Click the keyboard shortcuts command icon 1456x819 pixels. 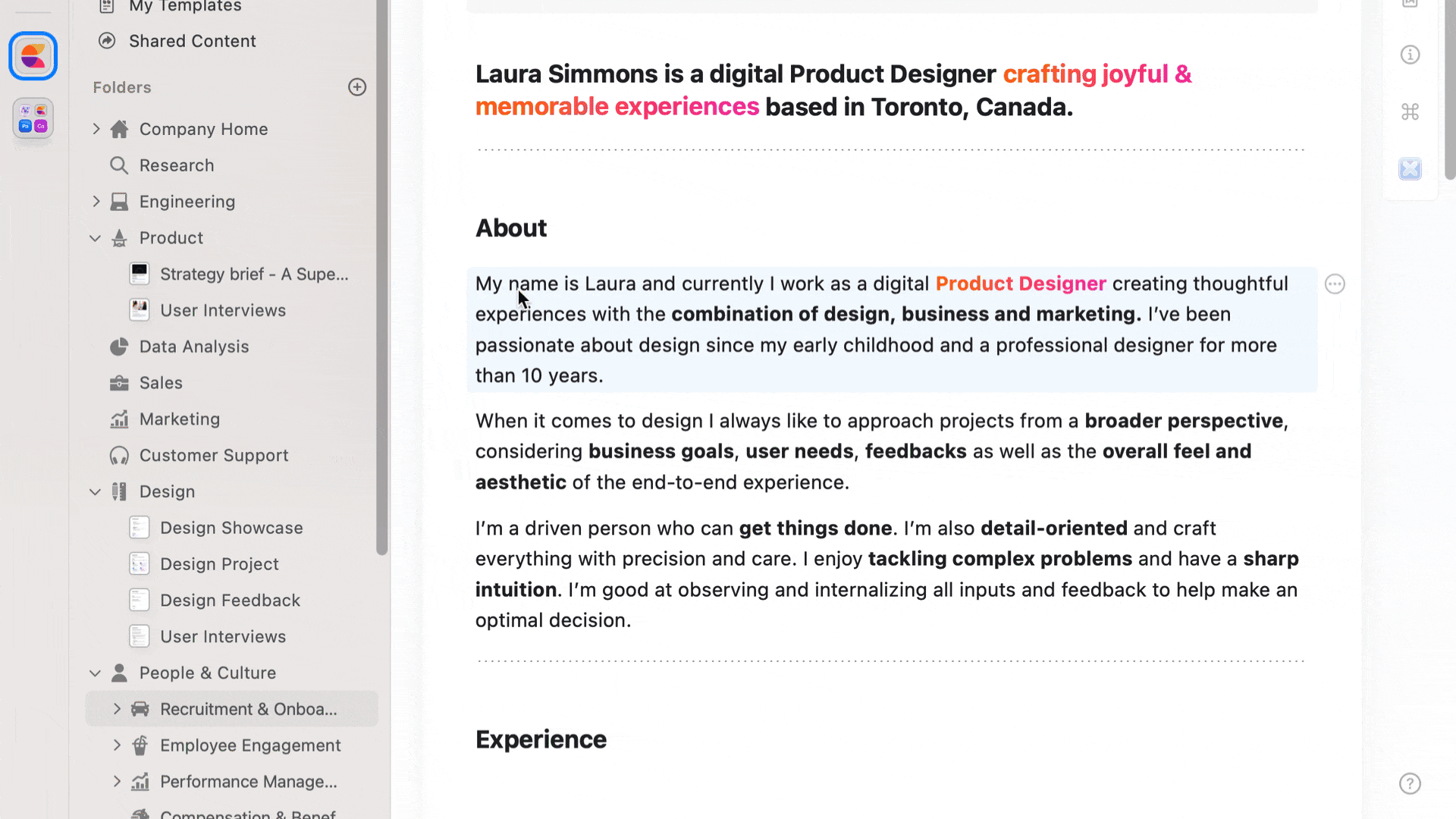click(1410, 112)
